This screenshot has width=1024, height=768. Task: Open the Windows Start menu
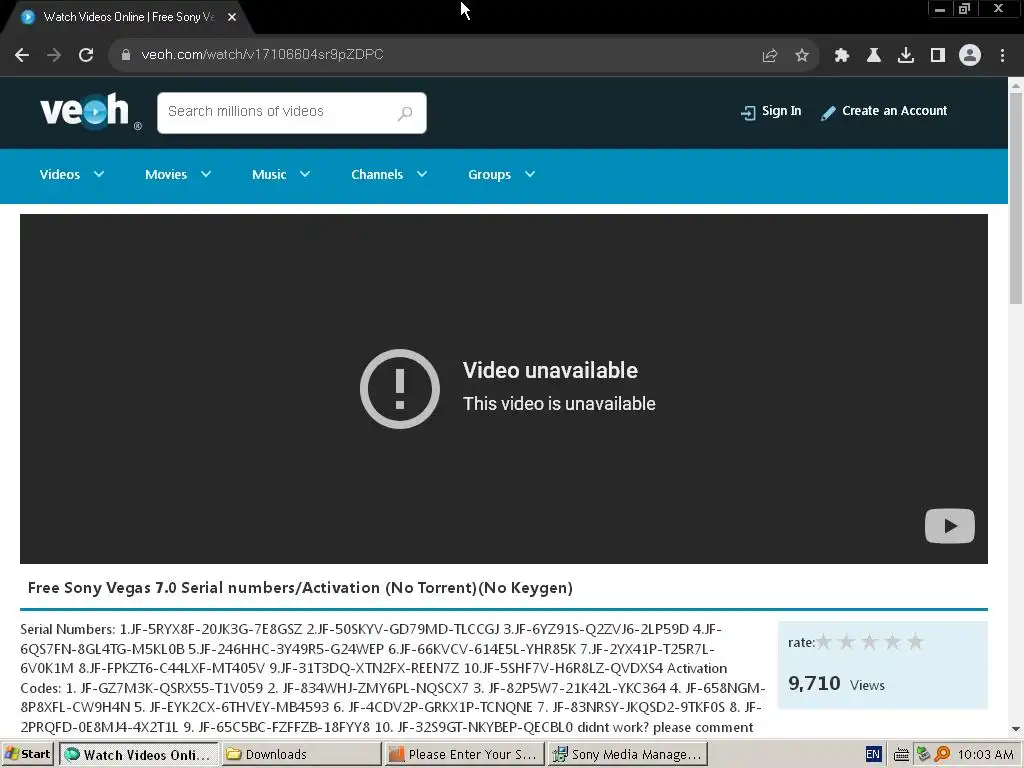point(27,754)
